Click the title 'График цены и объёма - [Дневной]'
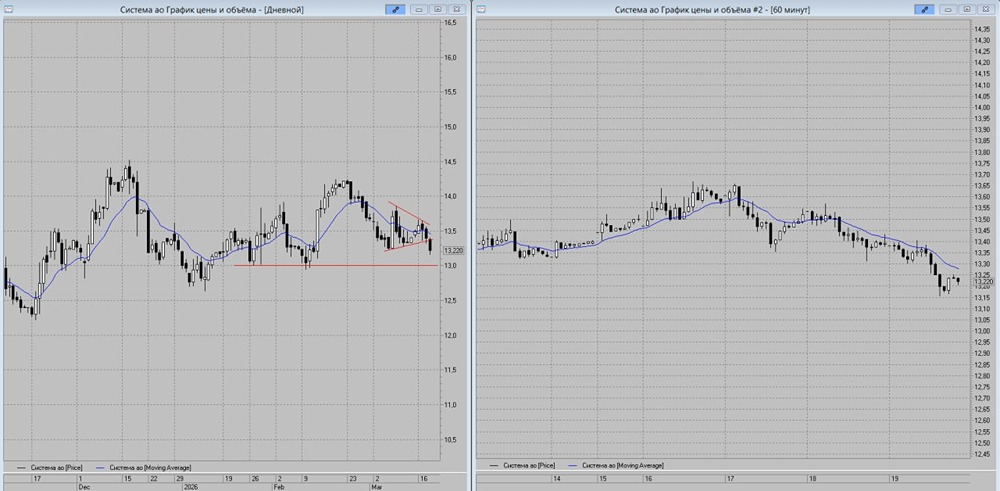 (x=236, y=10)
